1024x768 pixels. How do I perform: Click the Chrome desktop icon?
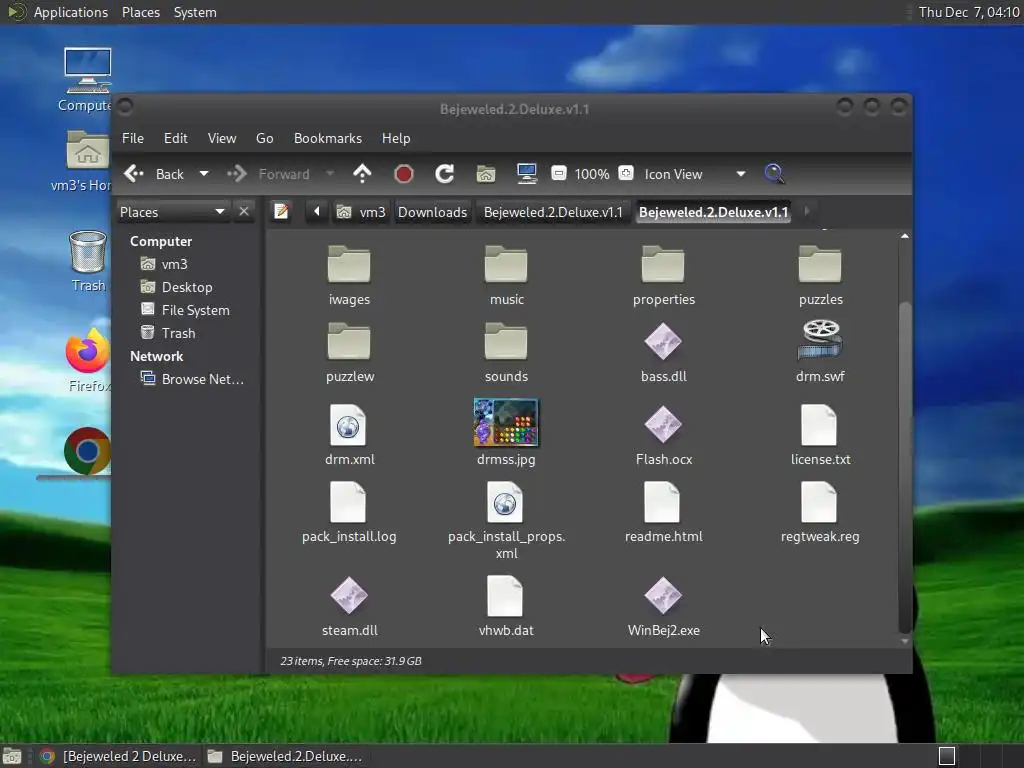[x=88, y=451]
